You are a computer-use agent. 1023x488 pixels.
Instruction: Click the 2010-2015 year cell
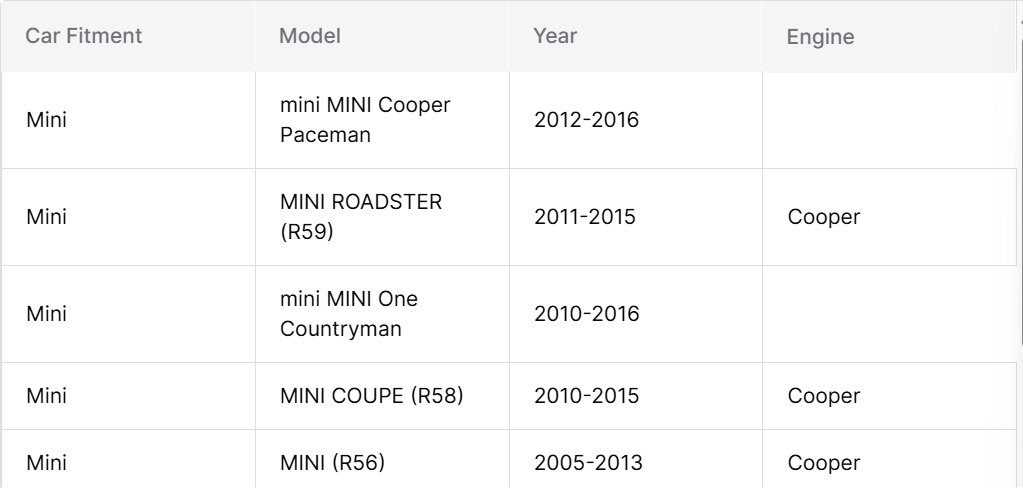(635, 396)
